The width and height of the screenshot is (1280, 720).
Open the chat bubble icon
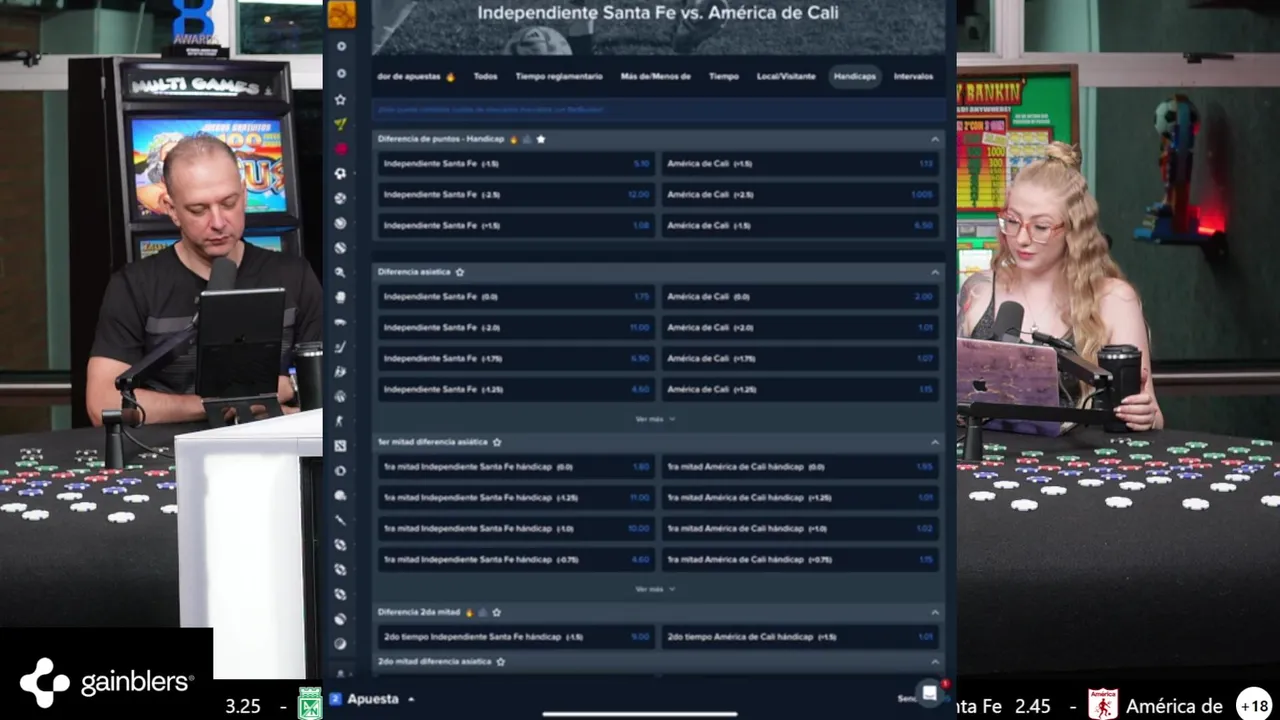[x=930, y=693]
